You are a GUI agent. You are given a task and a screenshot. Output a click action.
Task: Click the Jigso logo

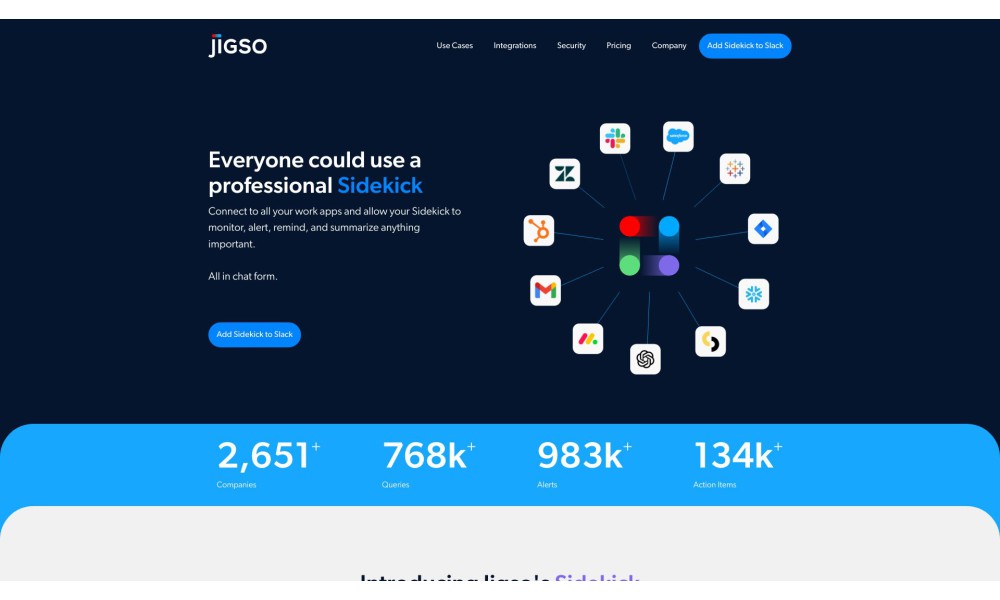[x=237, y=45]
